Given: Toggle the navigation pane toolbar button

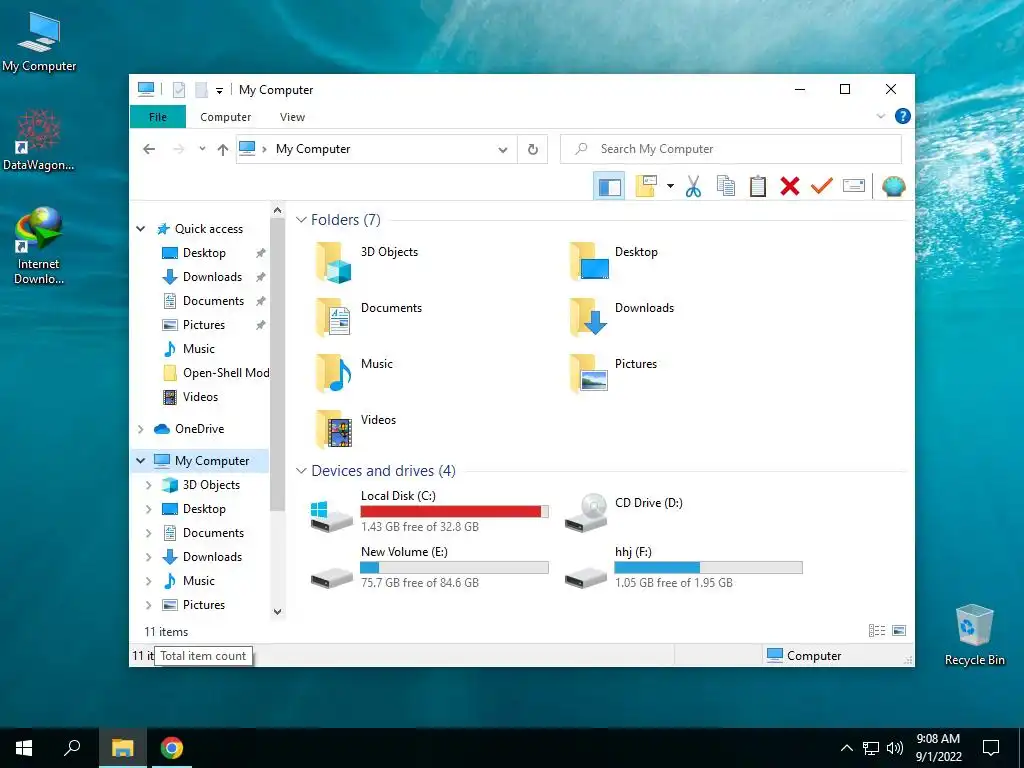Looking at the screenshot, I should pos(609,187).
